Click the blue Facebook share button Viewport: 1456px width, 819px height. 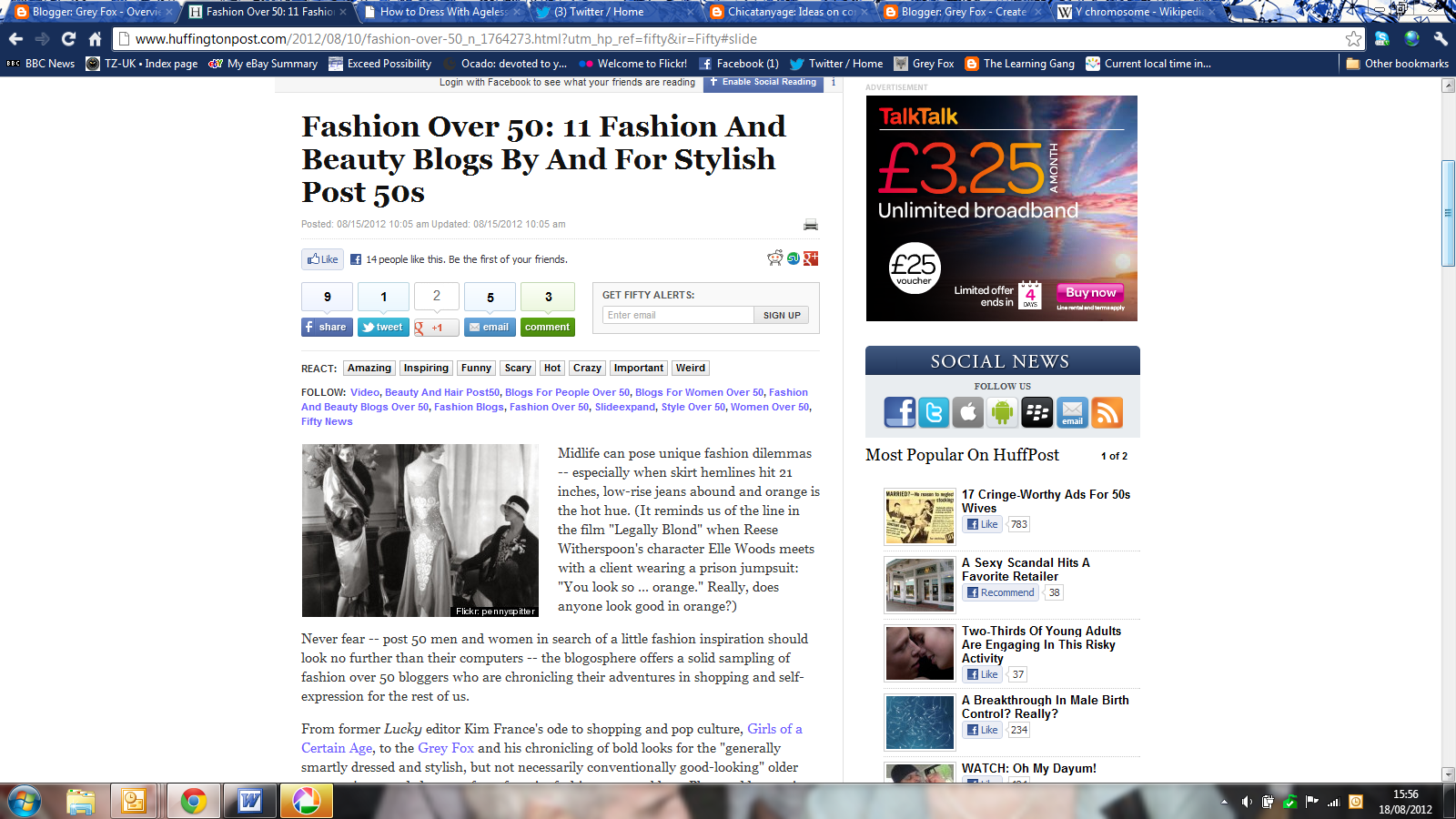click(x=327, y=327)
